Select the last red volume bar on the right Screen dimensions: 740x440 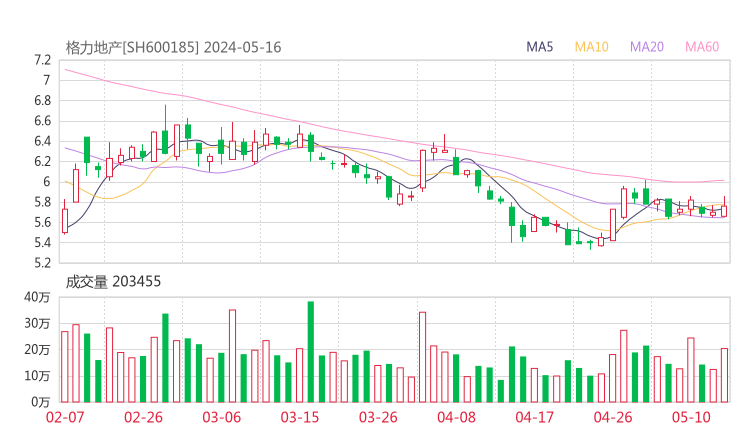tap(724, 375)
